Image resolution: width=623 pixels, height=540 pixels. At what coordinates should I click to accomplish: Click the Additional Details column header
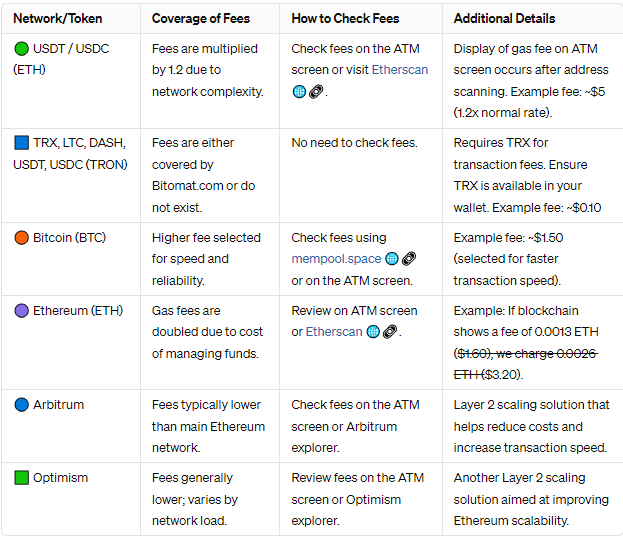504,18
